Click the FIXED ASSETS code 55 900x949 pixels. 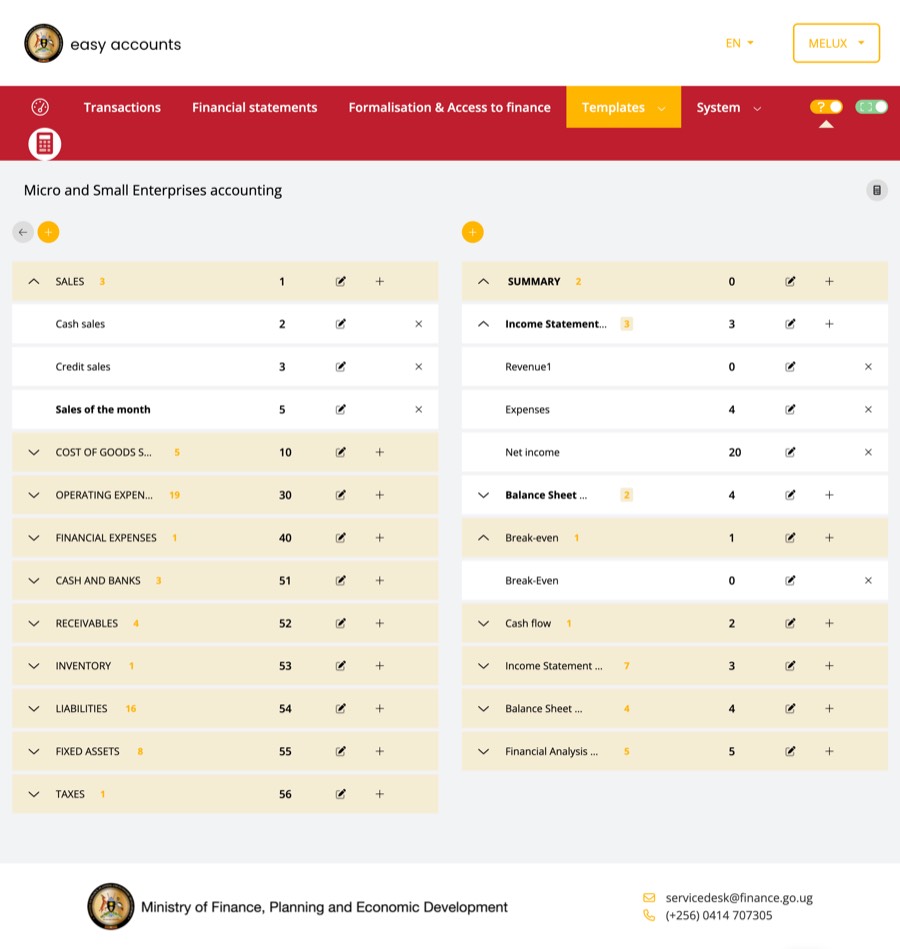click(x=285, y=751)
